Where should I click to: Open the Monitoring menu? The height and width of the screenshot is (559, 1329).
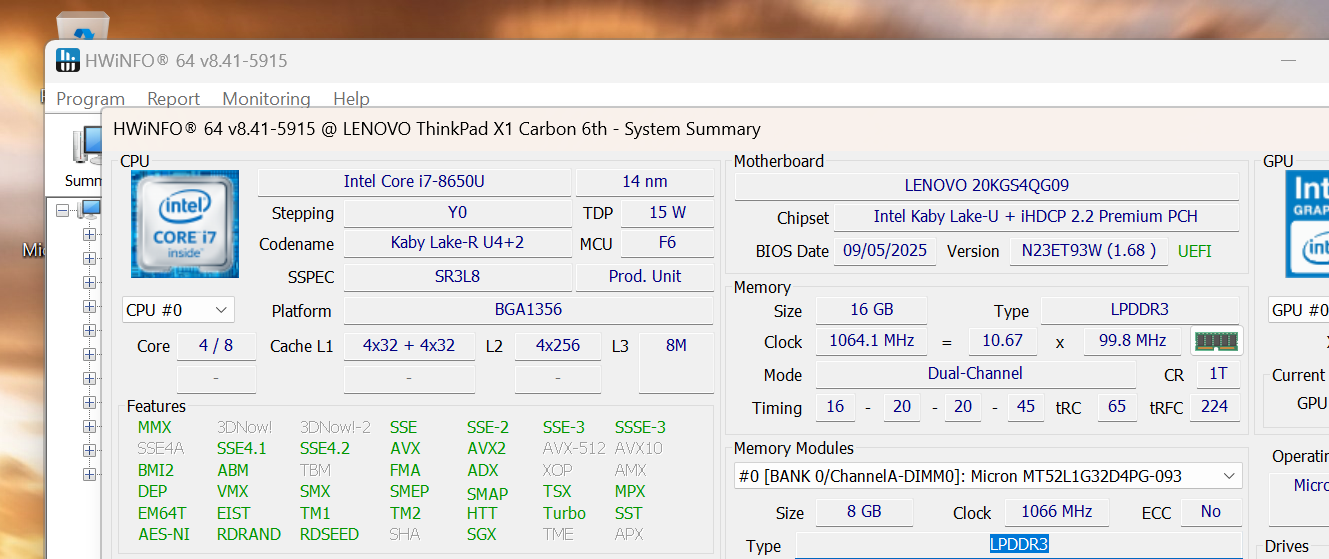(266, 99)
